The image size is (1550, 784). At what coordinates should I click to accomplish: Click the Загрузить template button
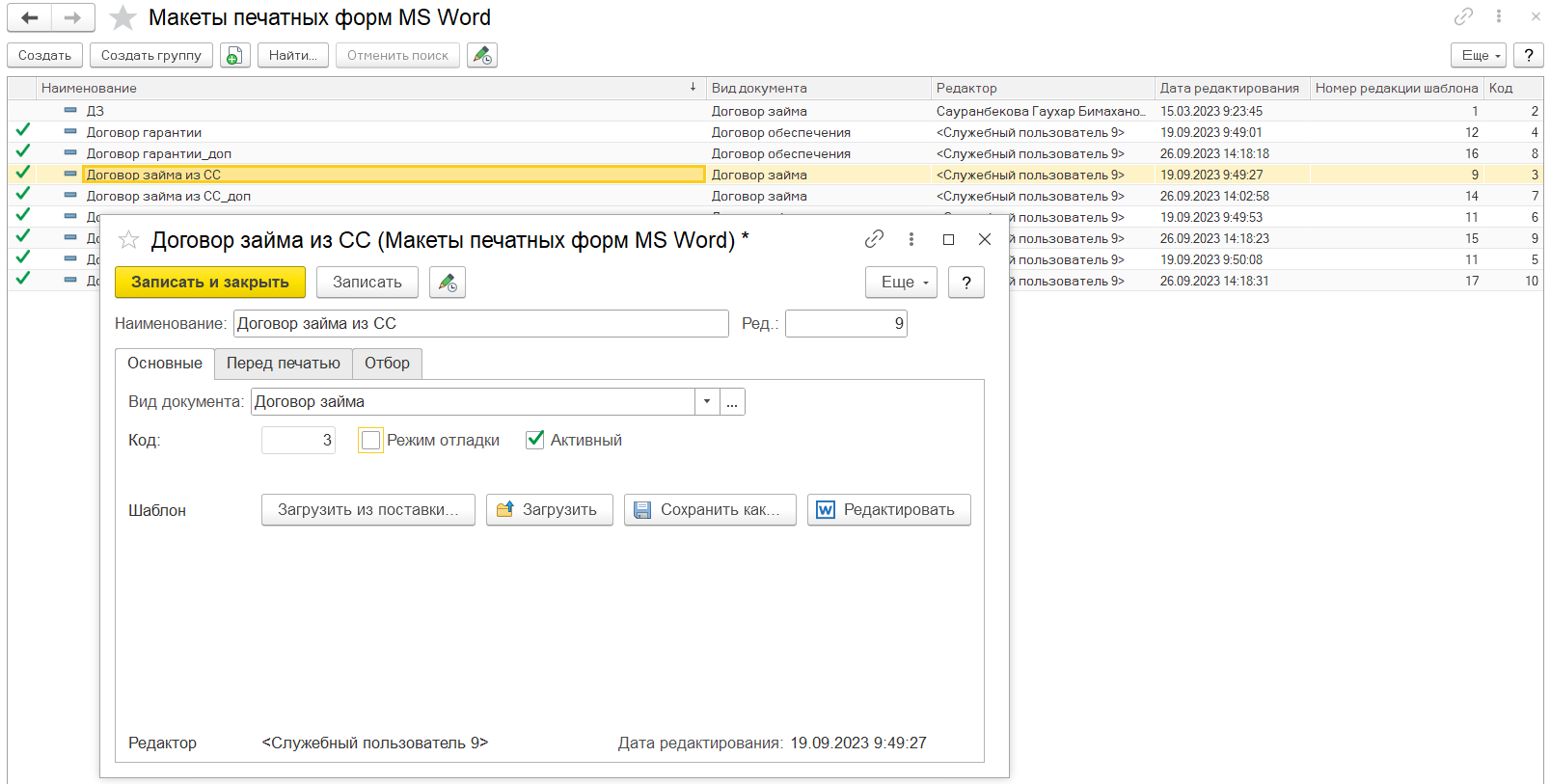point(550,510)
